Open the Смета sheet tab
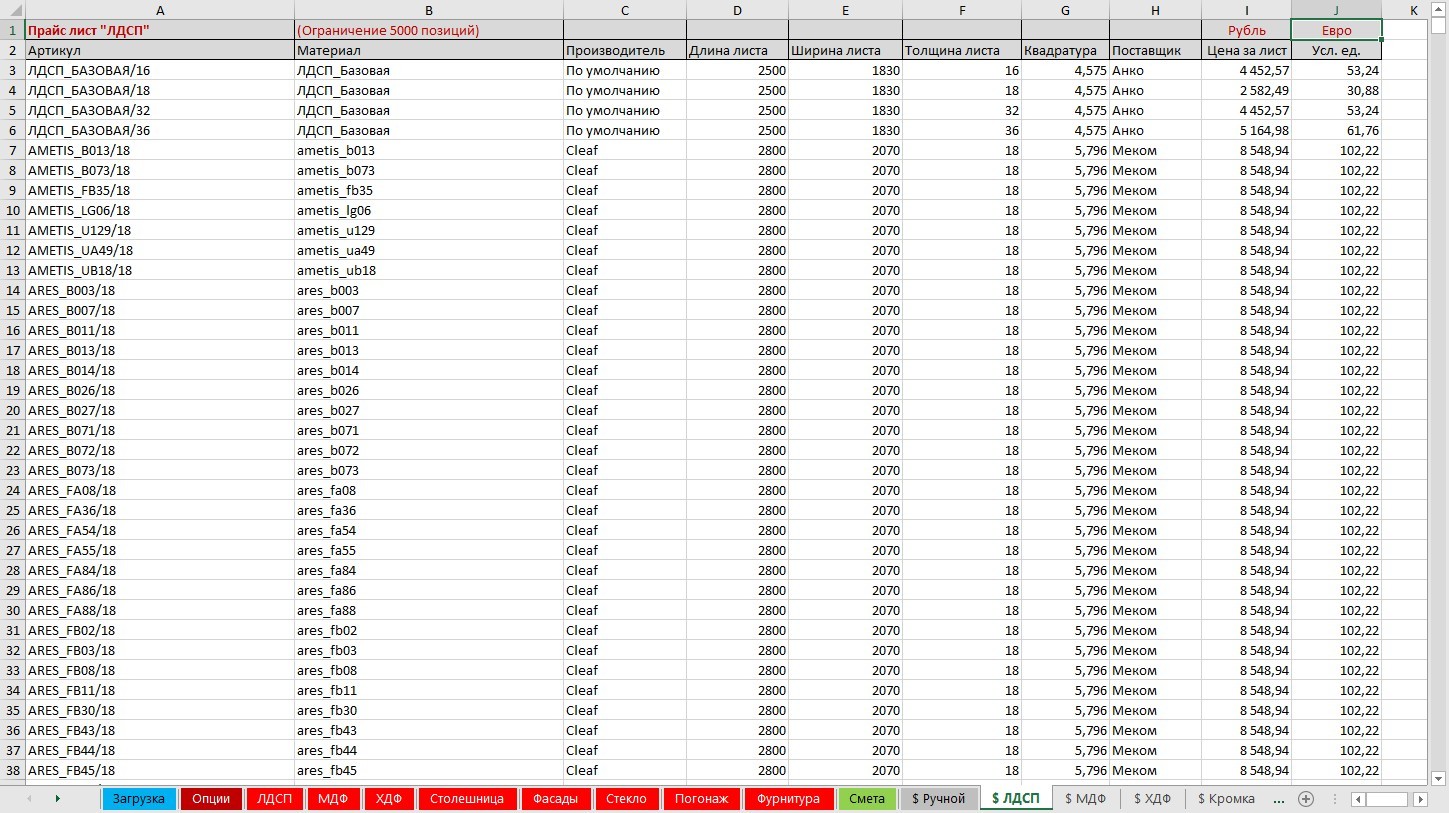The height and width of the screenshot is (813, 1449). [x=867, y=799]
